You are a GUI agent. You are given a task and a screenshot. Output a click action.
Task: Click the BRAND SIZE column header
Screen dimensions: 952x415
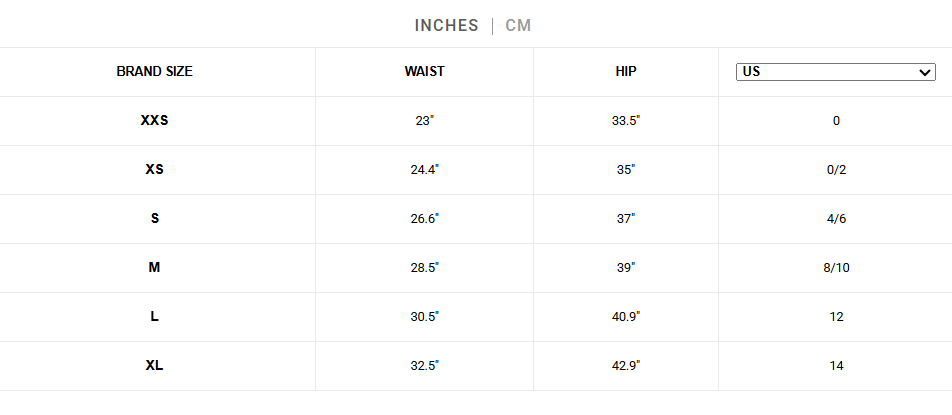click(154, 72)
